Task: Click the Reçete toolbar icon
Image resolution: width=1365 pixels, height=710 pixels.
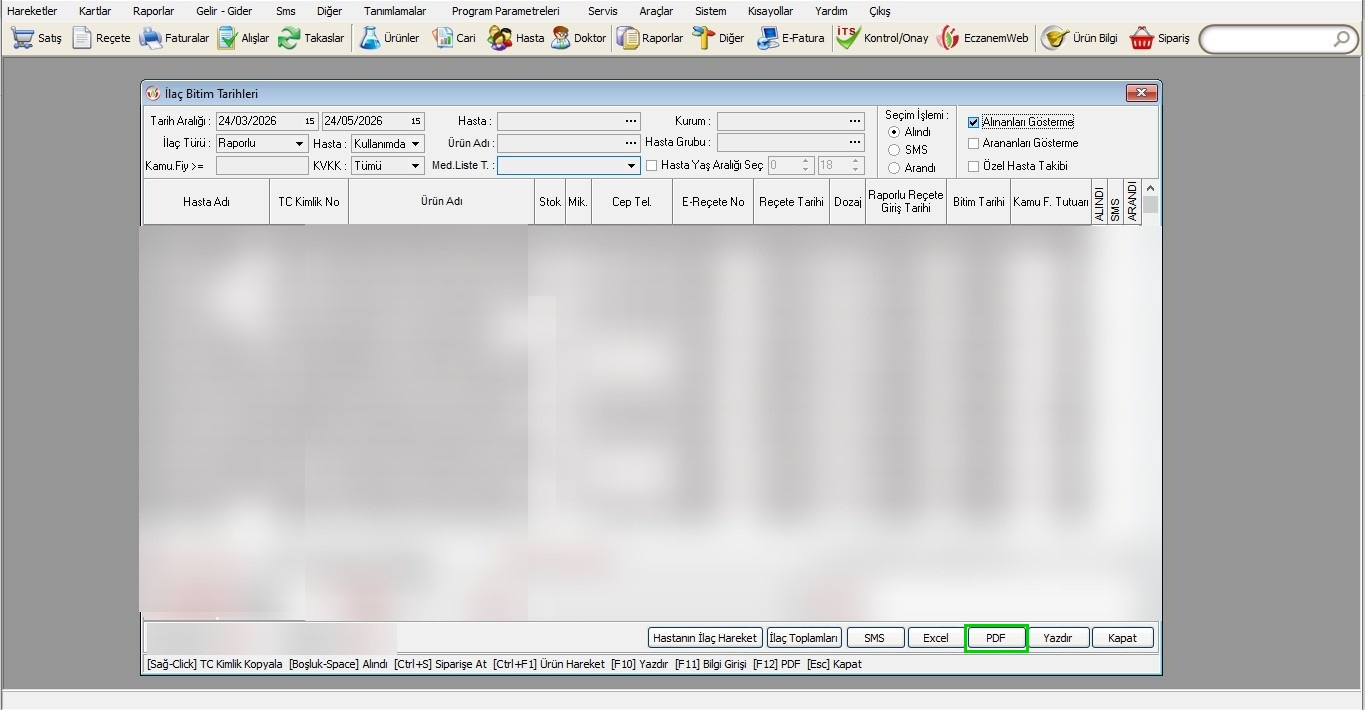Action: [x=82, y=38]
